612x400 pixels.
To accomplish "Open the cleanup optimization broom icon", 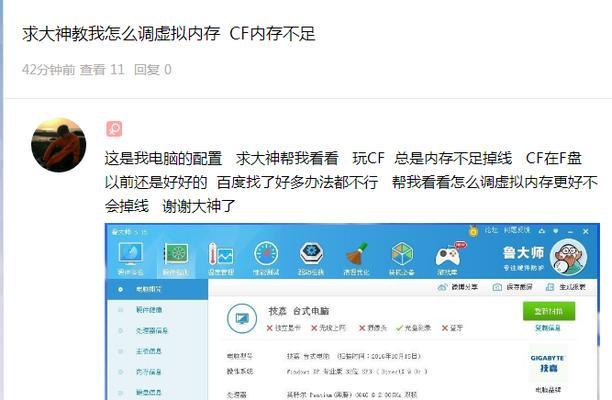I will pyautogui.click(x=356, y=254).
